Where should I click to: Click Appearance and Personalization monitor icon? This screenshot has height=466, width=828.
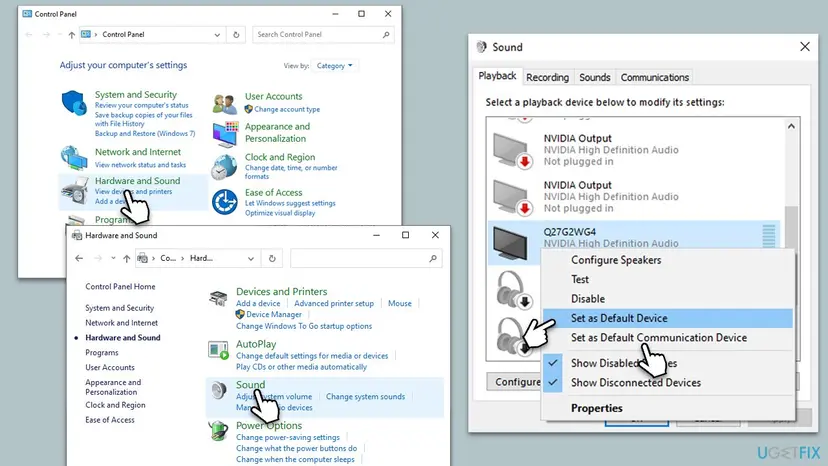click(x=224, y=134)
